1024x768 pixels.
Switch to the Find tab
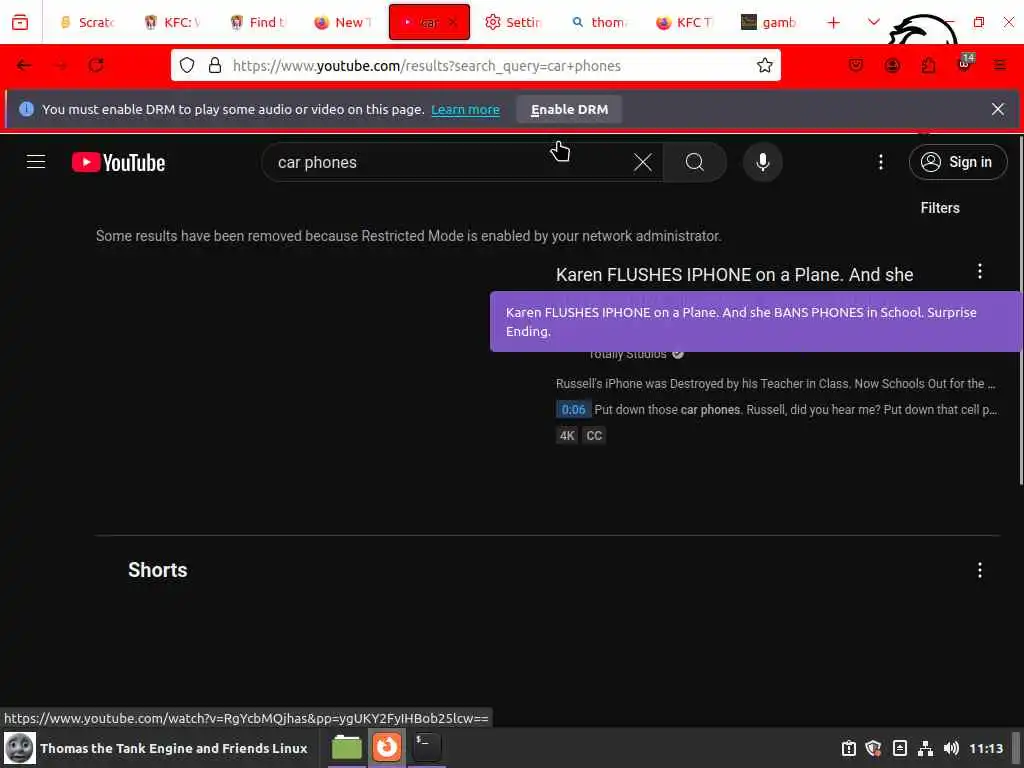coord(259,22)
